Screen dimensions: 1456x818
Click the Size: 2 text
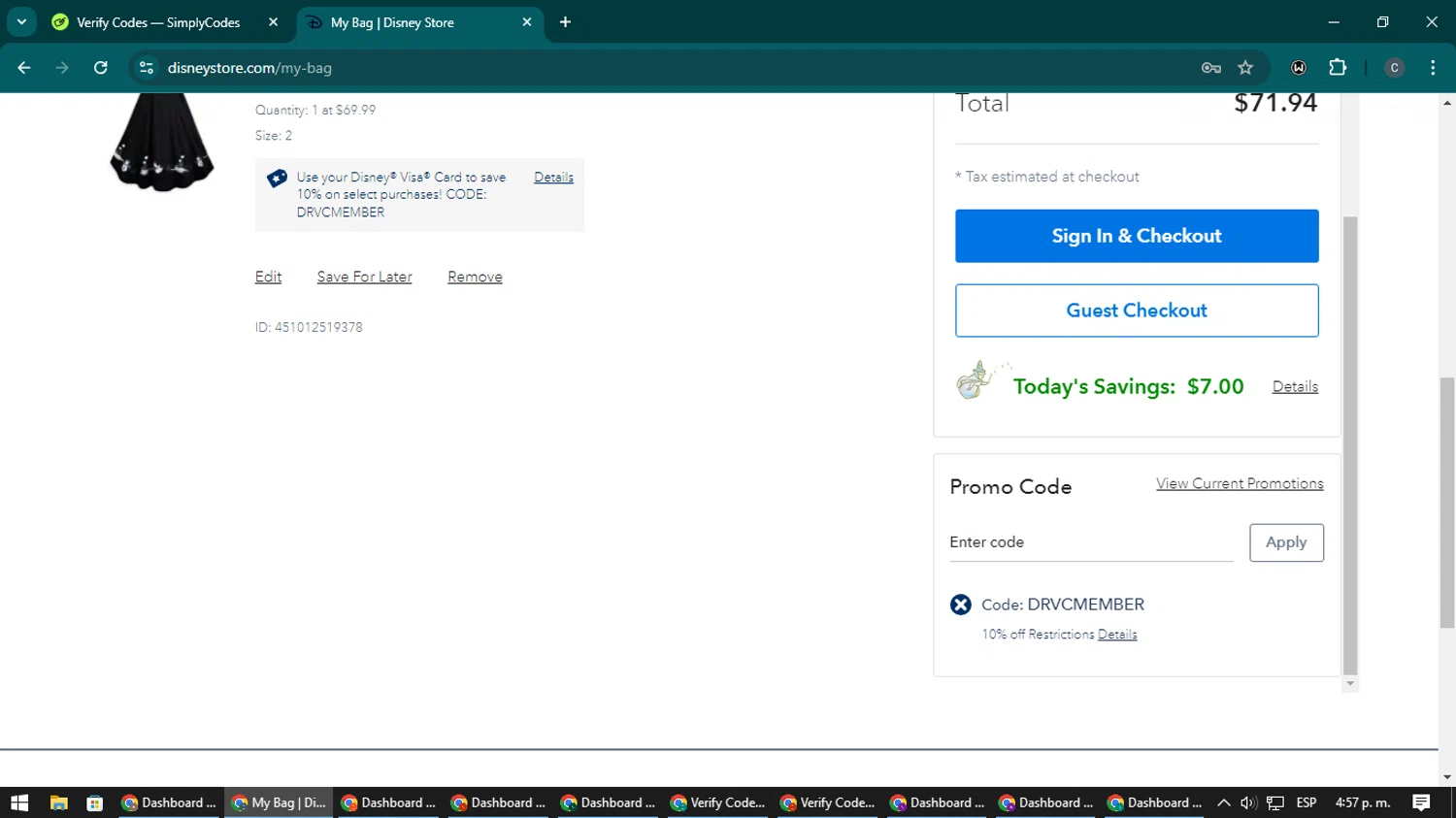pos(274,136)
